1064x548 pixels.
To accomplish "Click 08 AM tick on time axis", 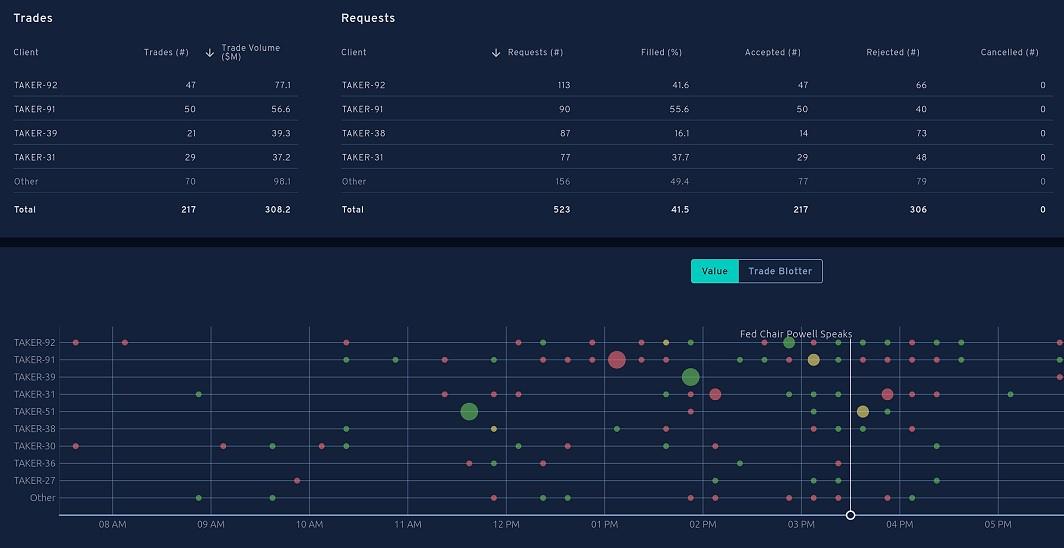I will point(113,525).
